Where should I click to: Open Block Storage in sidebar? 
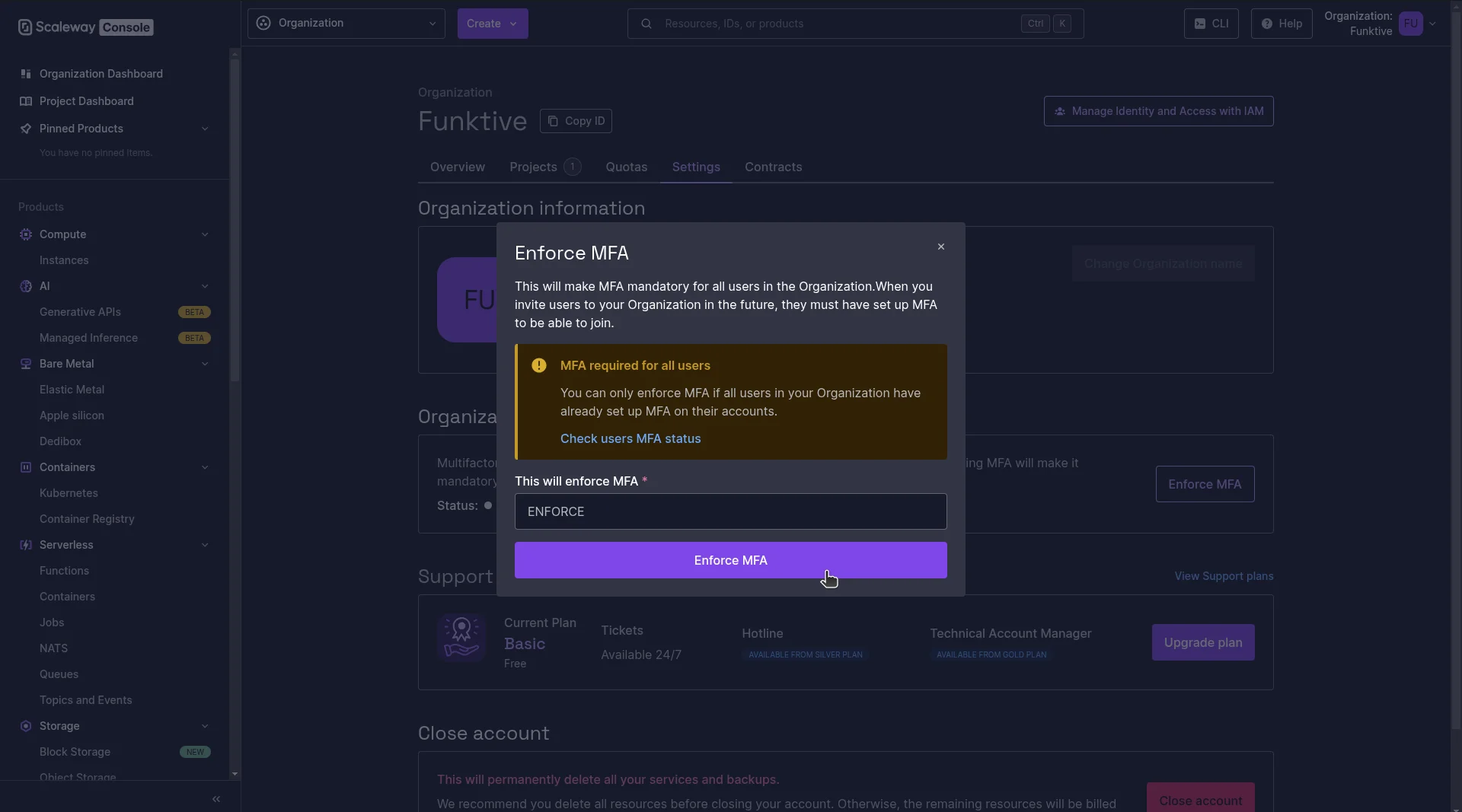click(x=75, y=752)
